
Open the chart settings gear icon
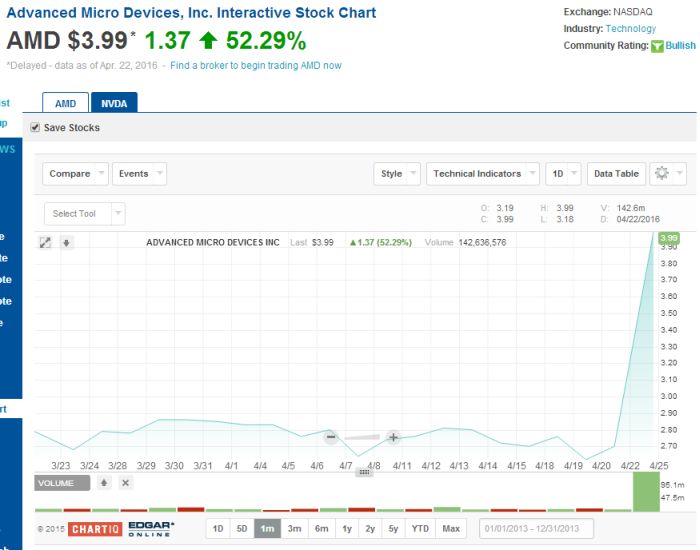pyautogui.click(x=662, y=173)
